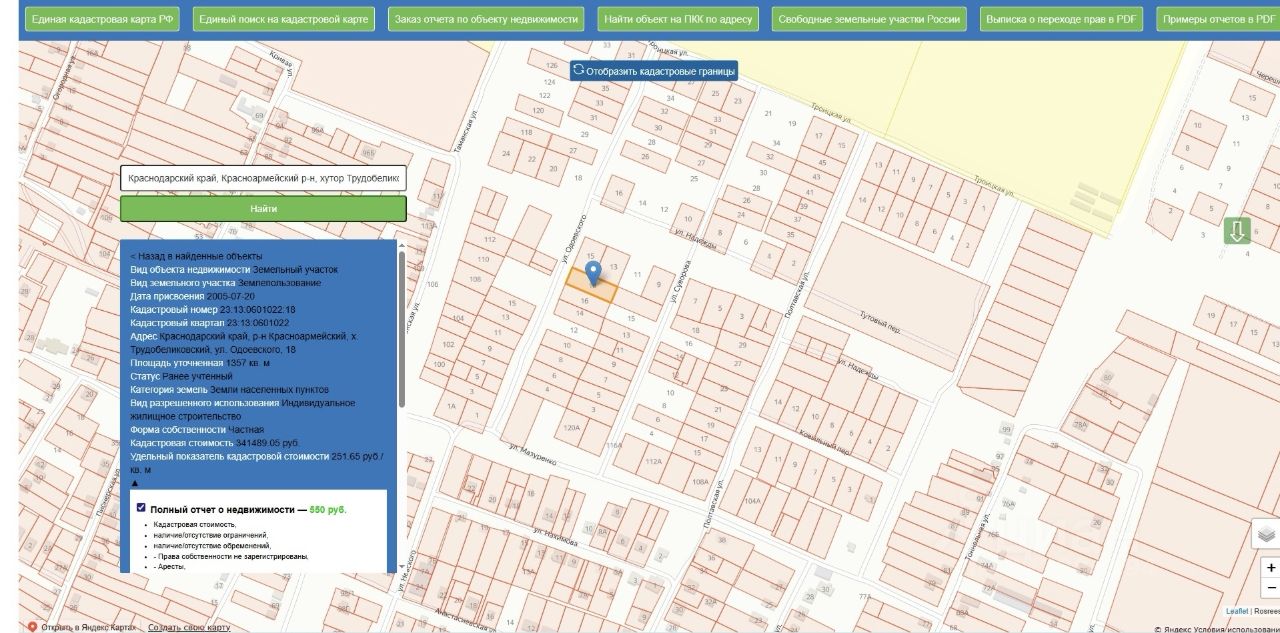Click 'Земли населенных пунктов' category text
Image resolution: width=1280 pixels, height=633 pixels.
[x=269, y=389]
